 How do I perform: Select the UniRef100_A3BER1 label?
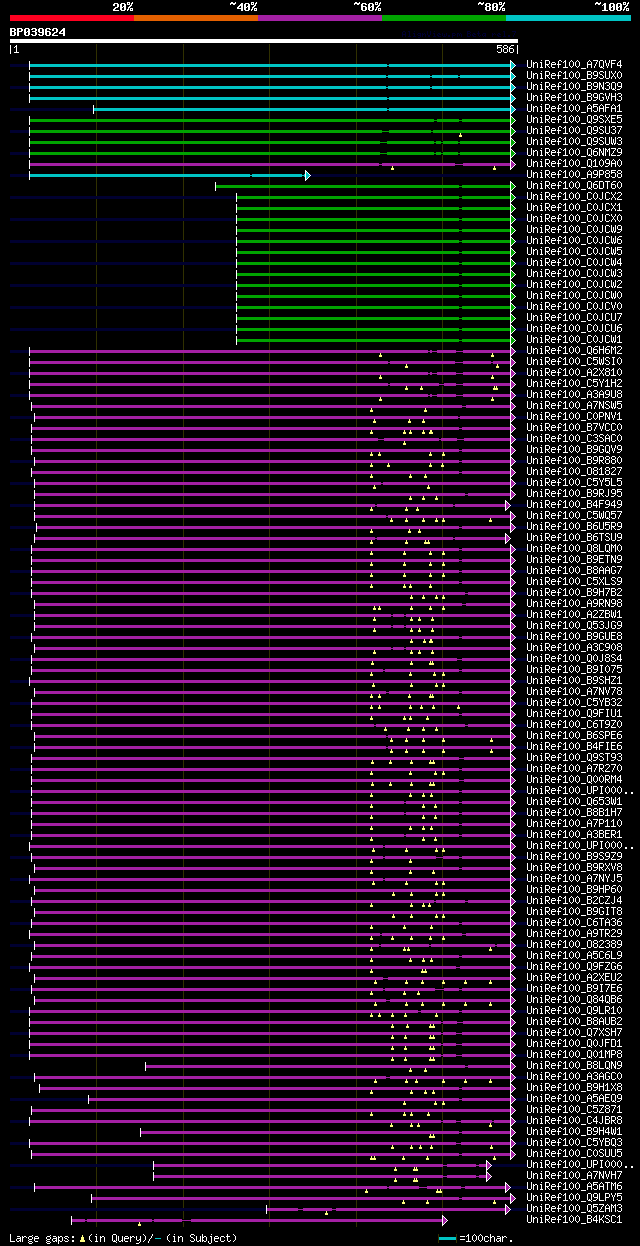point(574,834)
